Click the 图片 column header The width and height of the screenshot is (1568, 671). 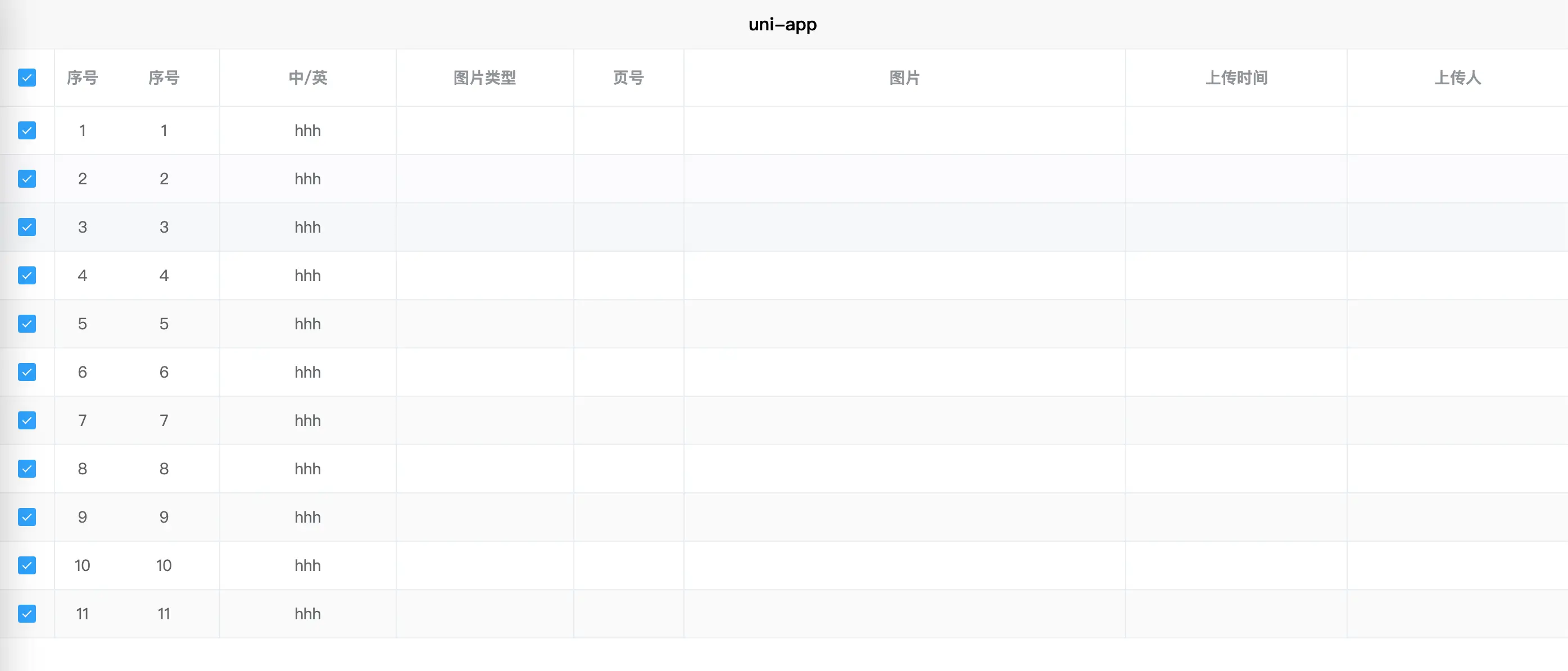904,78
